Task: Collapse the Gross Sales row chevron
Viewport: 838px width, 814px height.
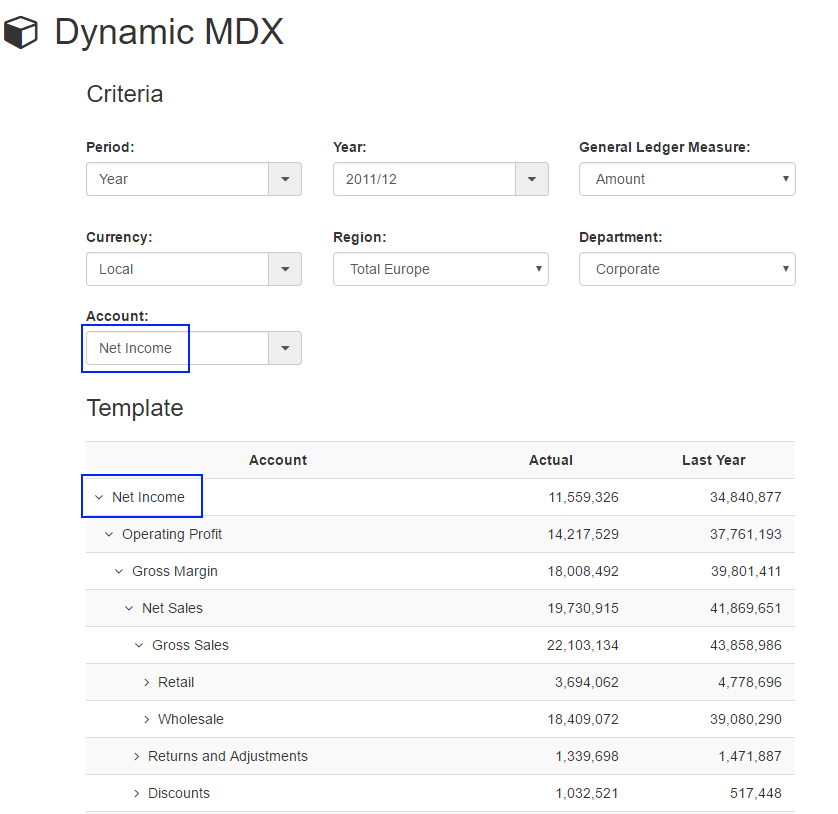Action: coord(139,645)
